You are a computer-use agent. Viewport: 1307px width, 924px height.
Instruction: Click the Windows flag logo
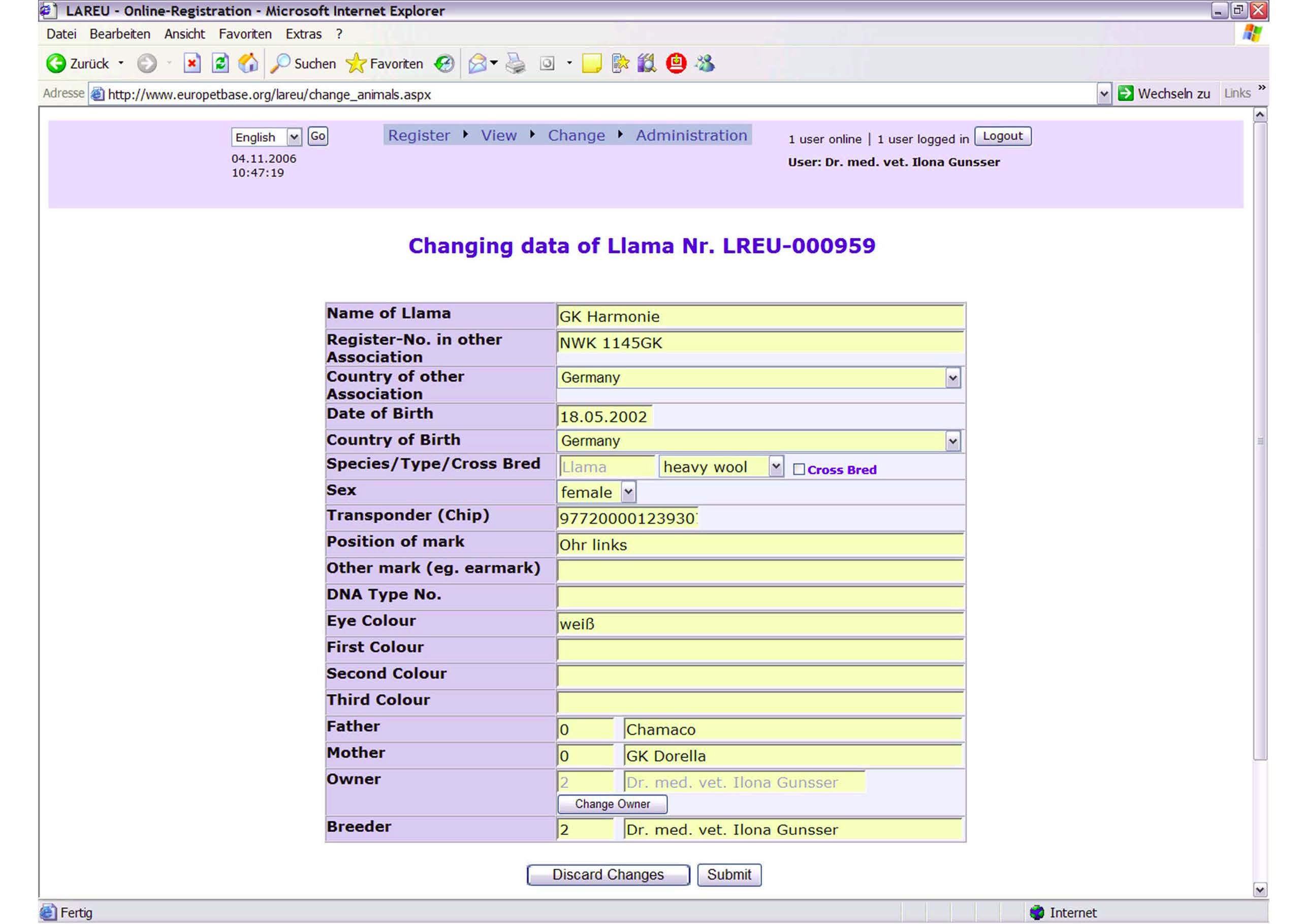[1252, 34]
